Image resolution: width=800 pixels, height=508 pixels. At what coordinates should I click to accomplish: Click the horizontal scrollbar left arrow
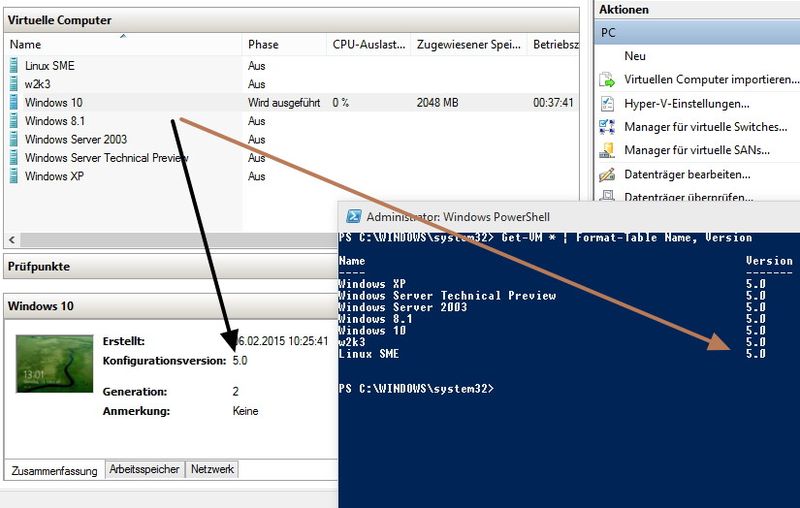12,239
